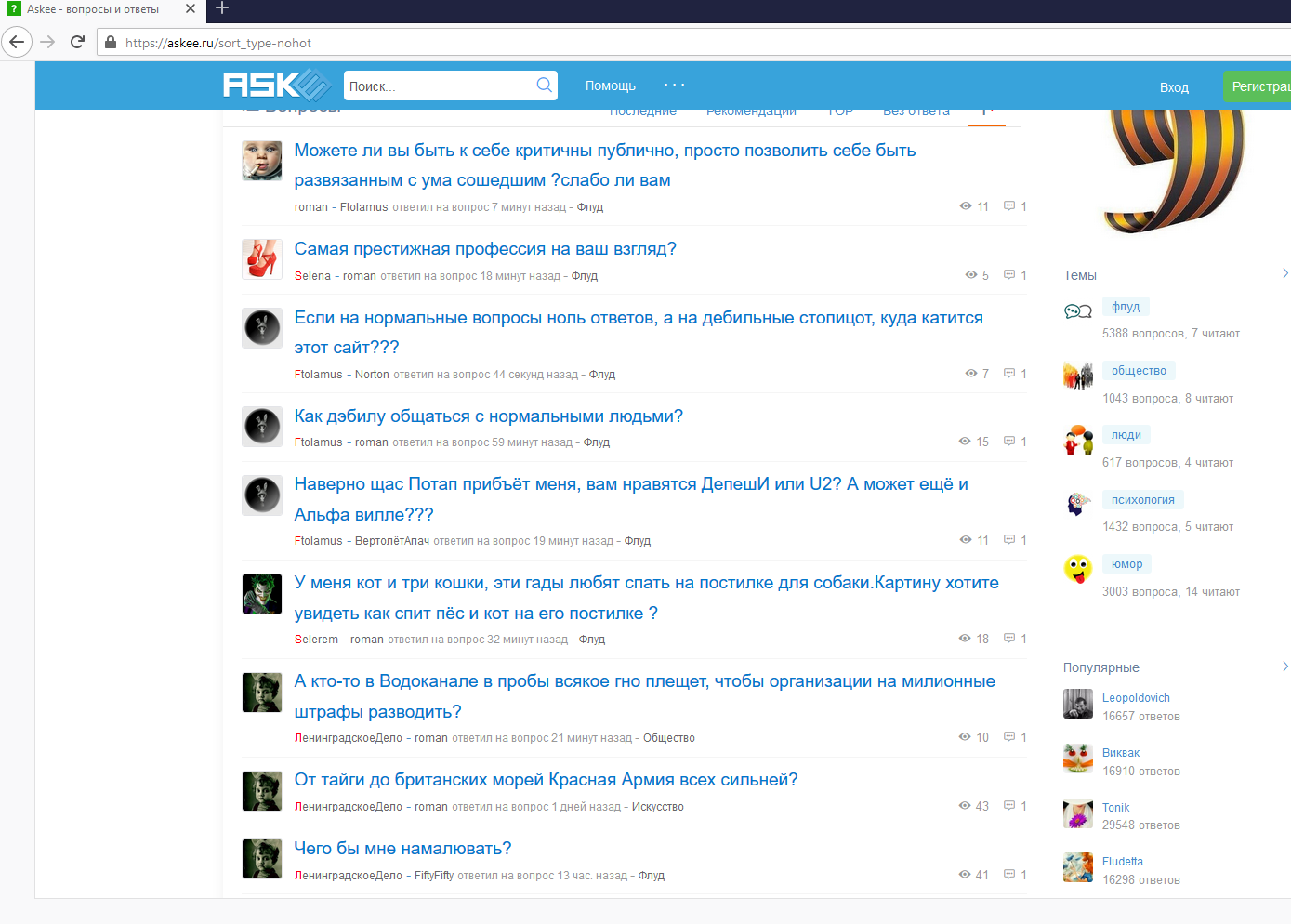Viewport: 1291px width, 924px height.
Task: Click the red shoes avatar of Selena
Action: [x=262, y=259]
